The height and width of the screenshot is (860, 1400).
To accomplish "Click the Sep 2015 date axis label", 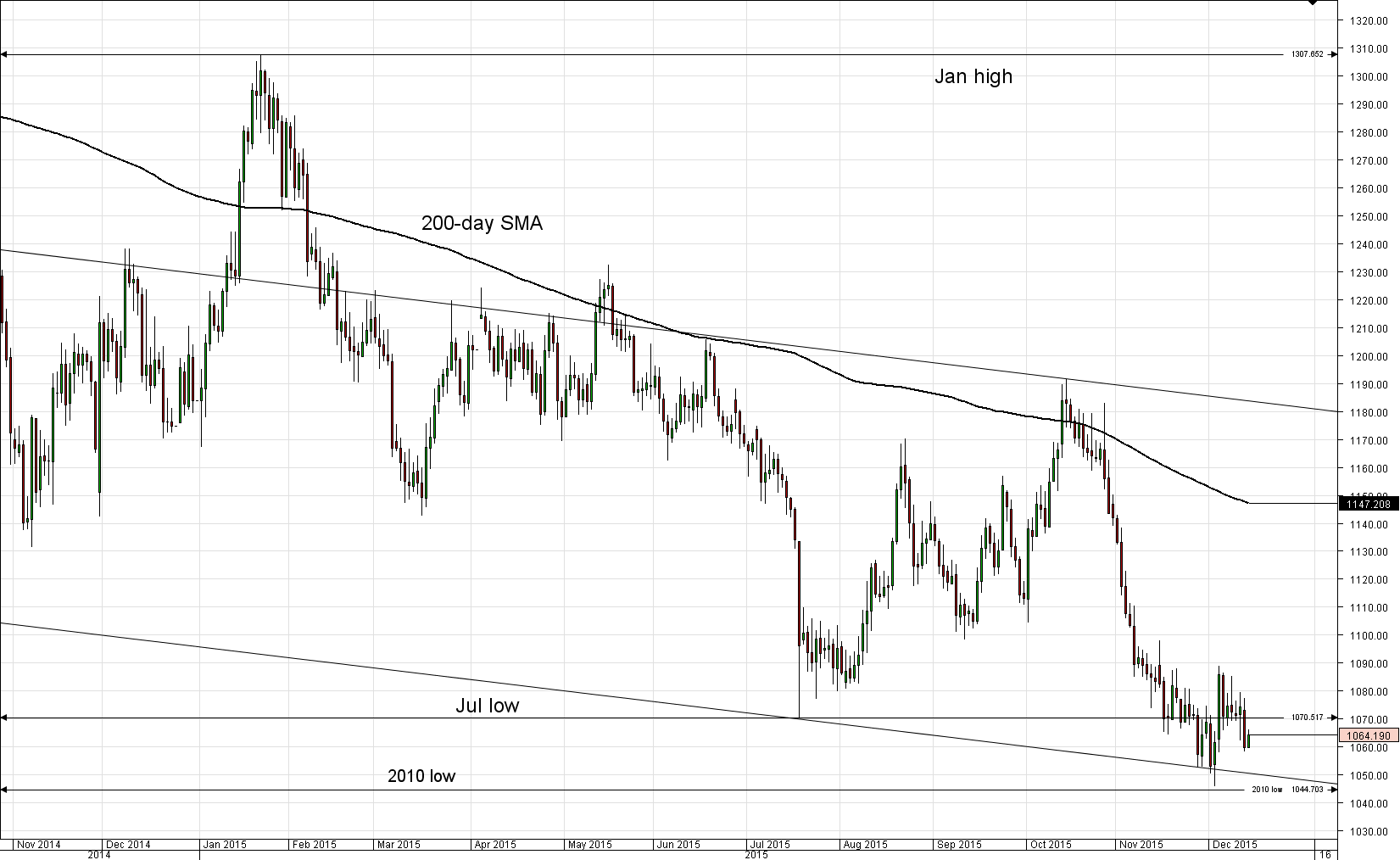I will pos(959,845).
